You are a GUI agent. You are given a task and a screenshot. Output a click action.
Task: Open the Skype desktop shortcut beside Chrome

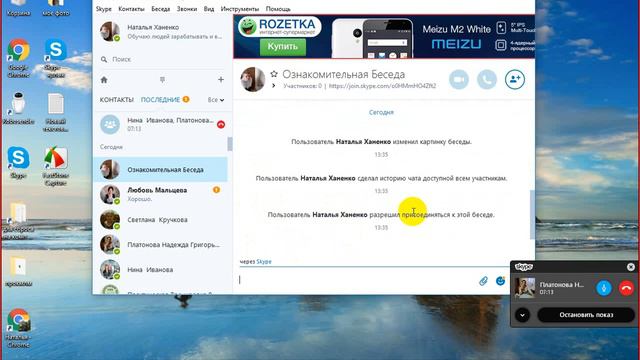point(56,58)
